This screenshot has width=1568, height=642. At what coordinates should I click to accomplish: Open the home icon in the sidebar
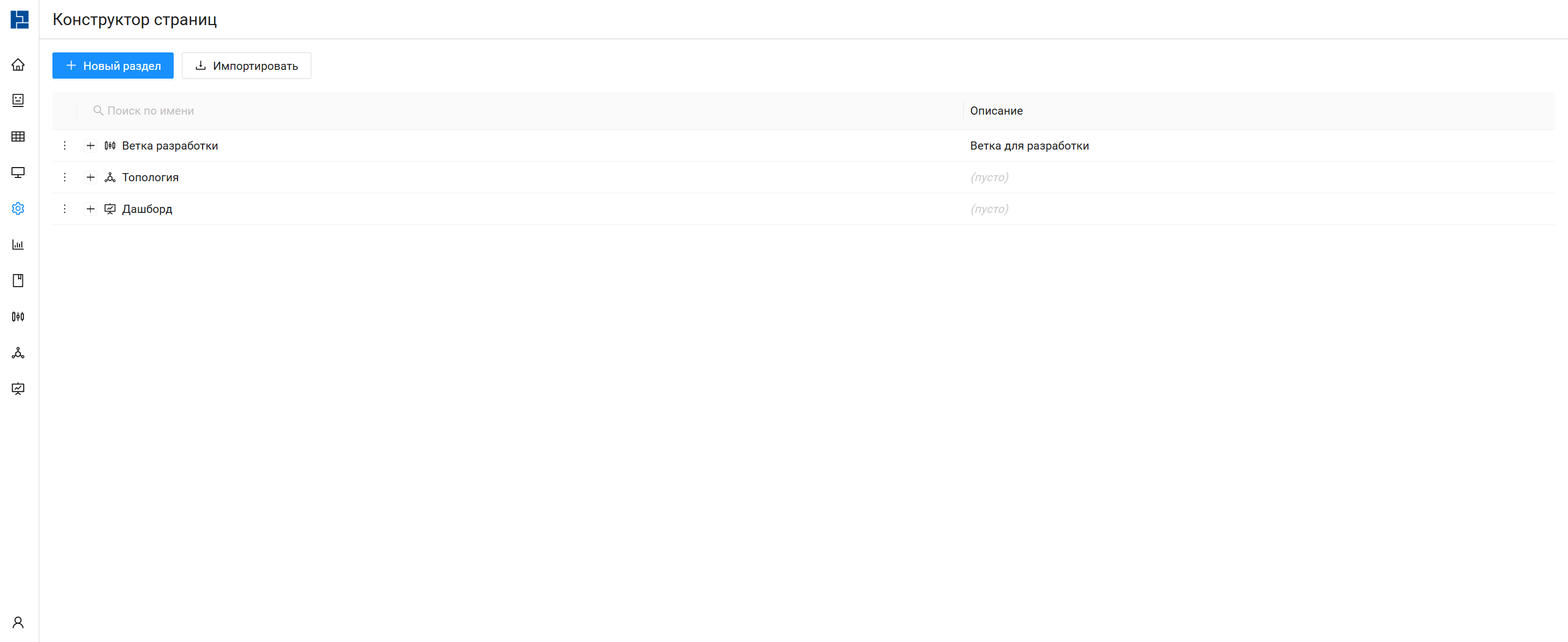pos(18,64)
